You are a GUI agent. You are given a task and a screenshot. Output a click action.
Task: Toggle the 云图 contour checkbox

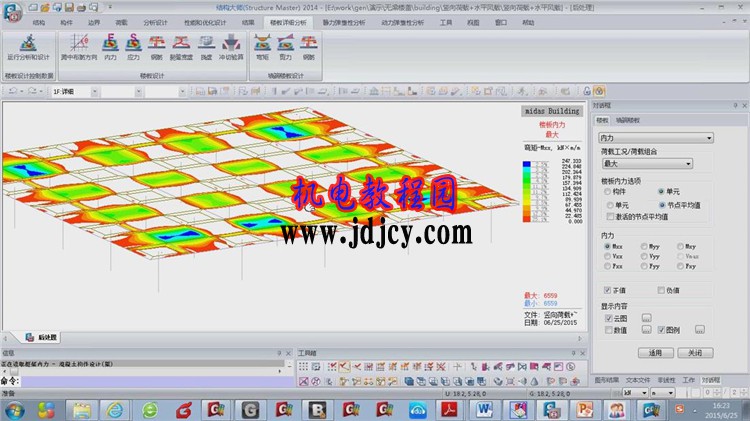coord(608,318)
